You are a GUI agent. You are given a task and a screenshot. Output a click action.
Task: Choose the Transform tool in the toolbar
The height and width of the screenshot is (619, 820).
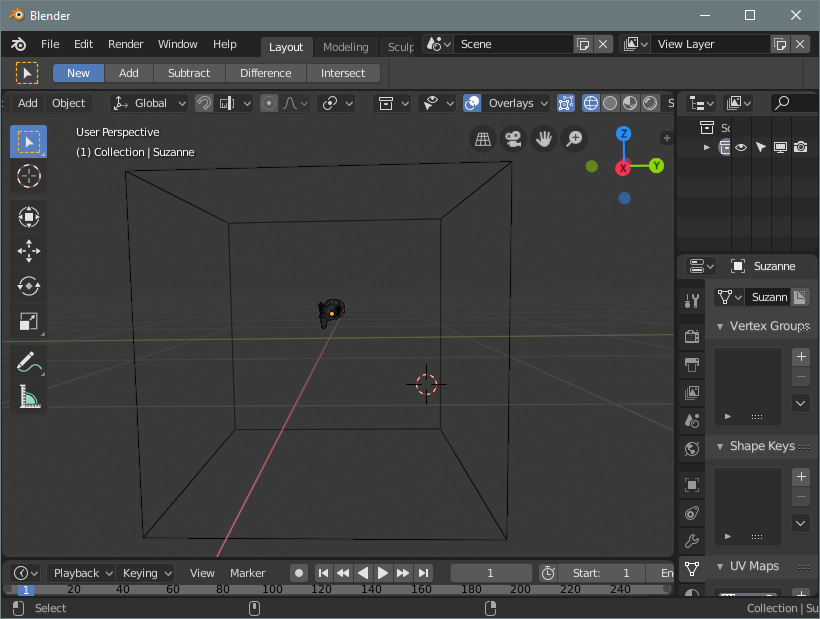click(28, 217)
